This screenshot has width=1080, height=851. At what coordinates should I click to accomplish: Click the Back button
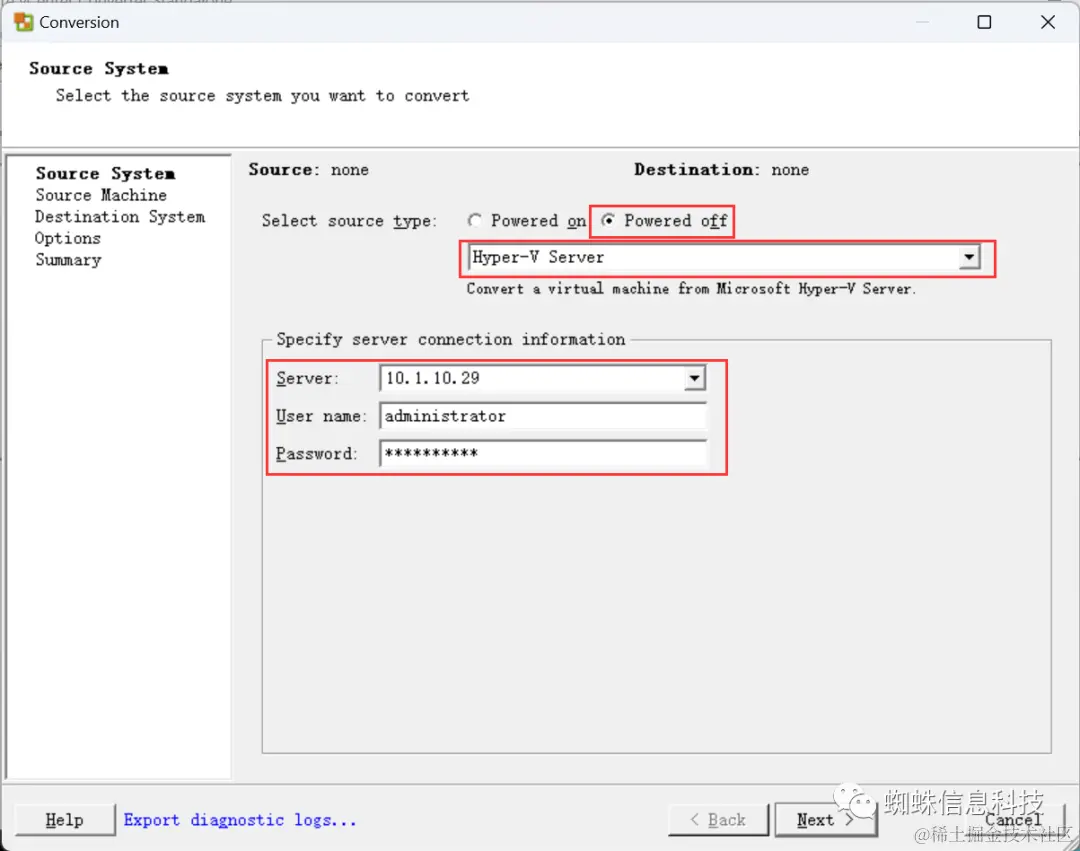point(718,820)
